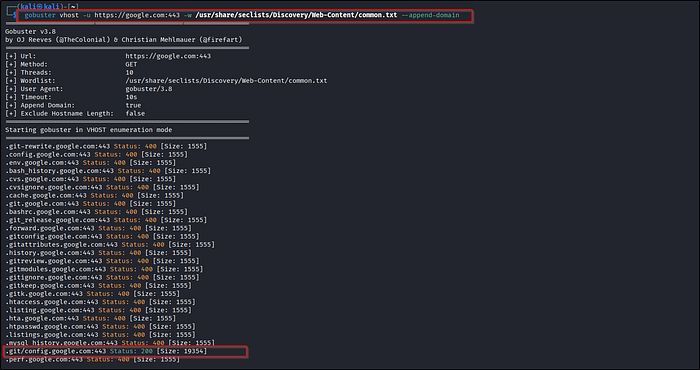This screenshot has height=370, width=700.
Task: Click Size: 1555 on the .gitattributes row
Action: (191, 245)
